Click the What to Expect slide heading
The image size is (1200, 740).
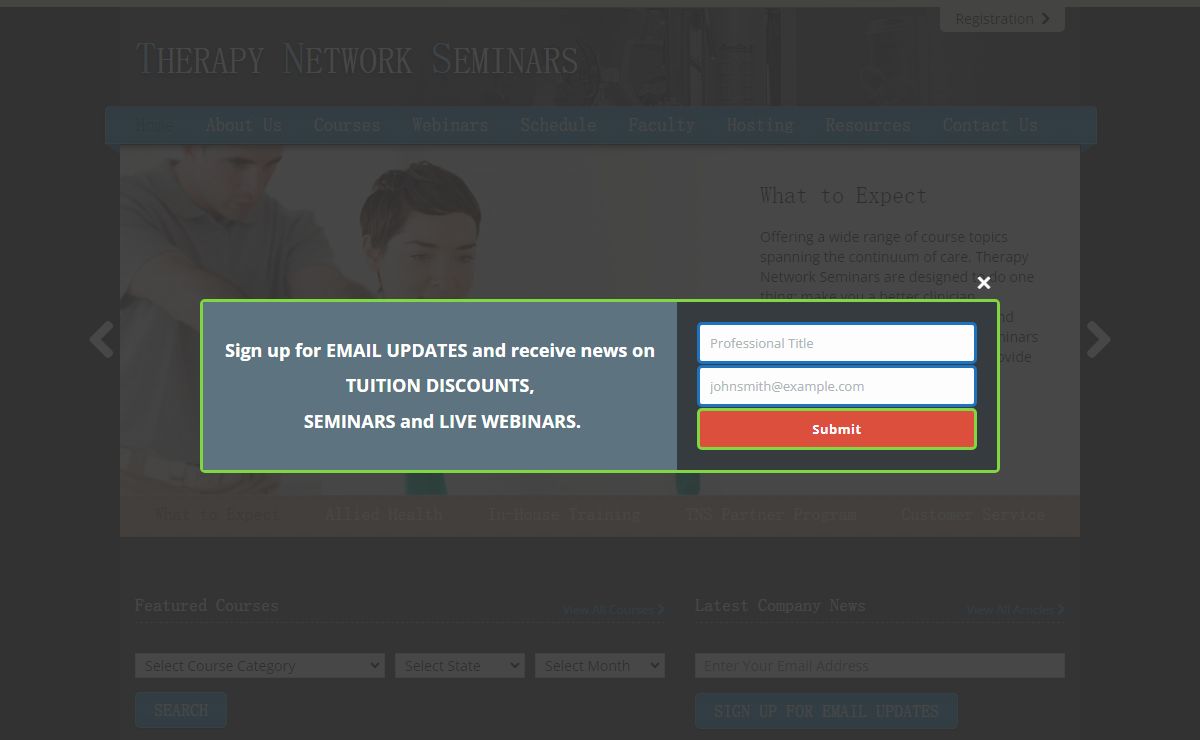[843, 196]
